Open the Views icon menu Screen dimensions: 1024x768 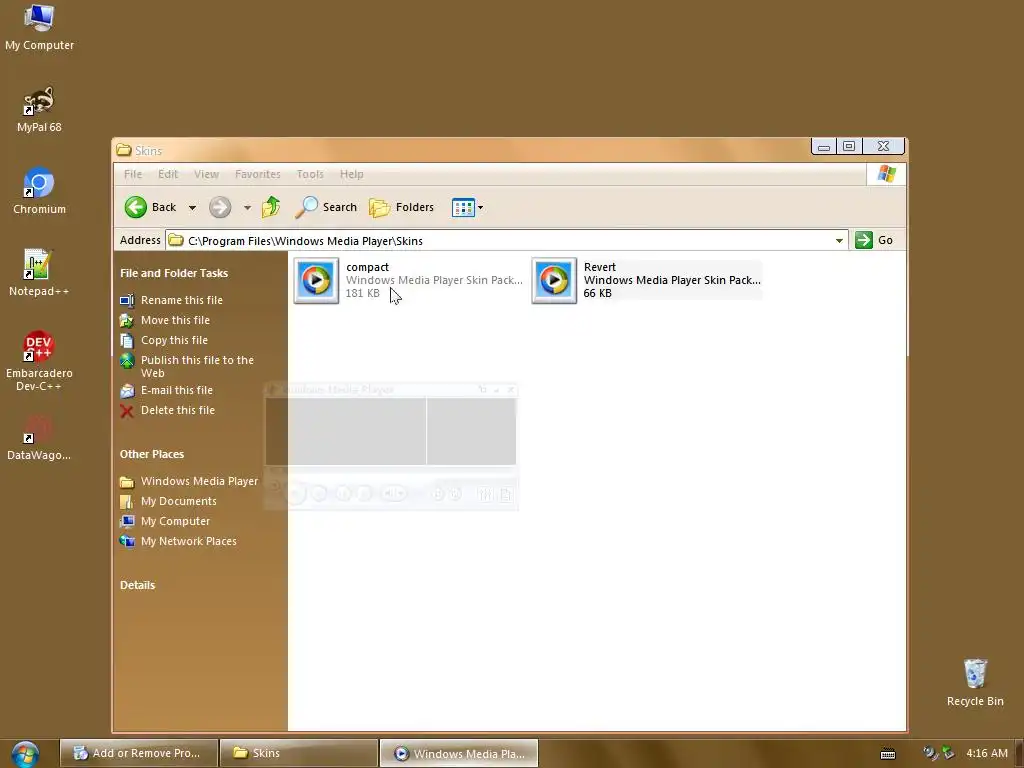[468, 208]
